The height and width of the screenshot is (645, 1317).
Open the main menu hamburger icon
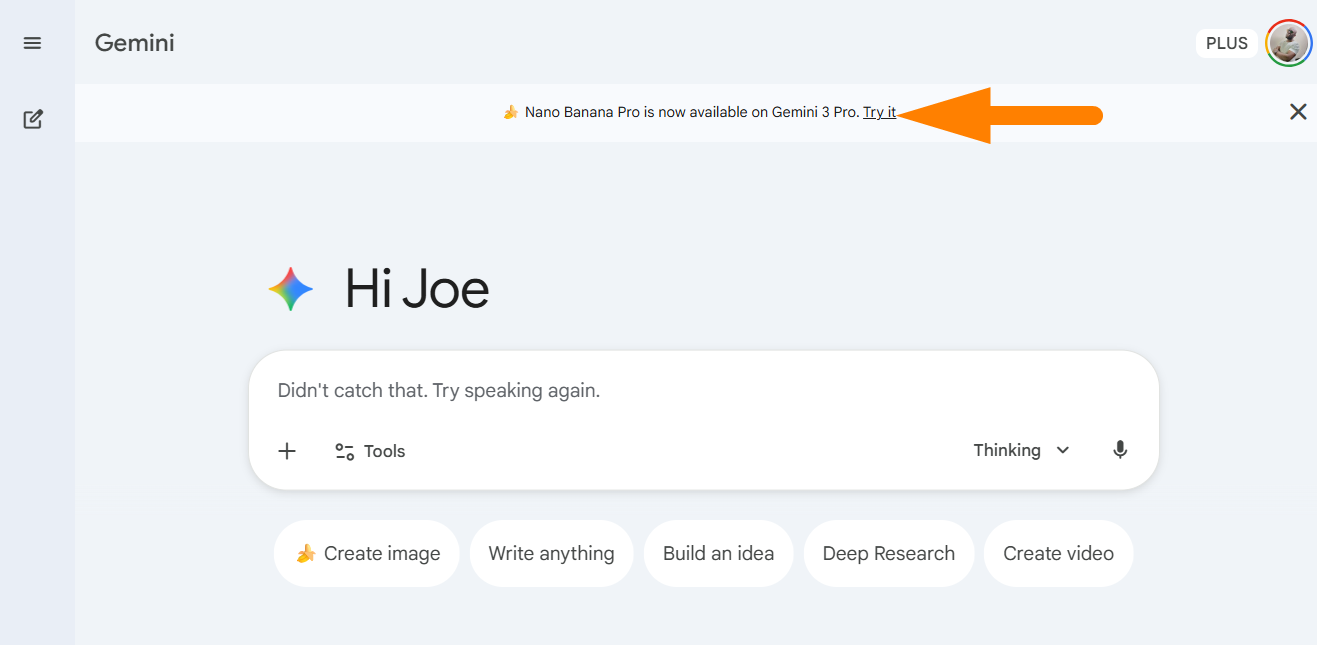click(x=33, y=43)
